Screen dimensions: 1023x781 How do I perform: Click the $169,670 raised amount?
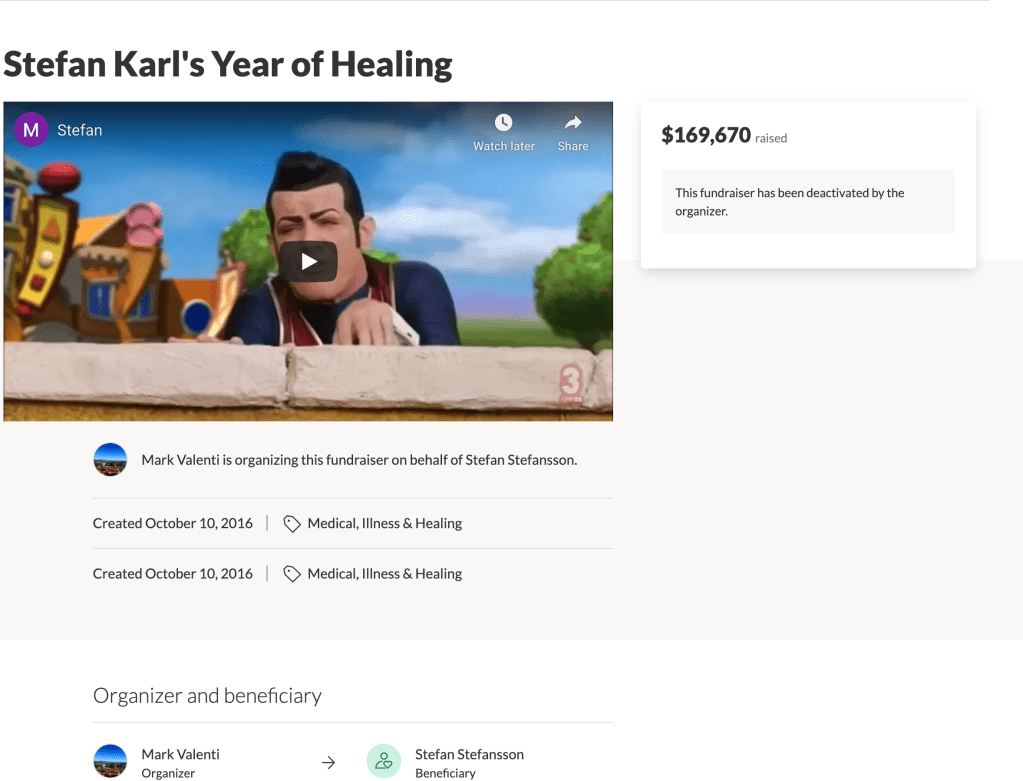[706, 135]
